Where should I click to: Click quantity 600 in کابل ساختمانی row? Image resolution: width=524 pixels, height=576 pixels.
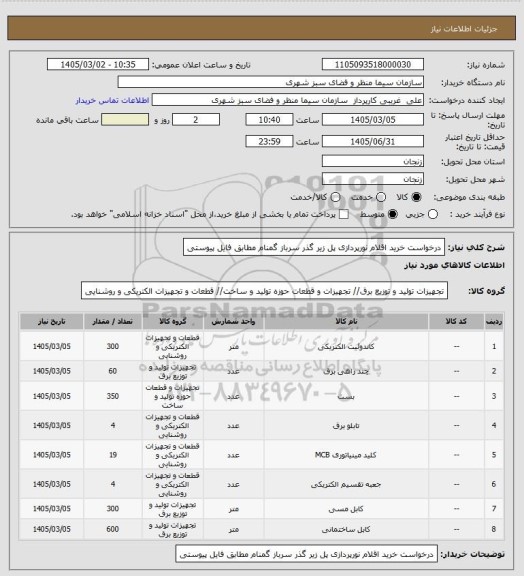coord(112,529)
